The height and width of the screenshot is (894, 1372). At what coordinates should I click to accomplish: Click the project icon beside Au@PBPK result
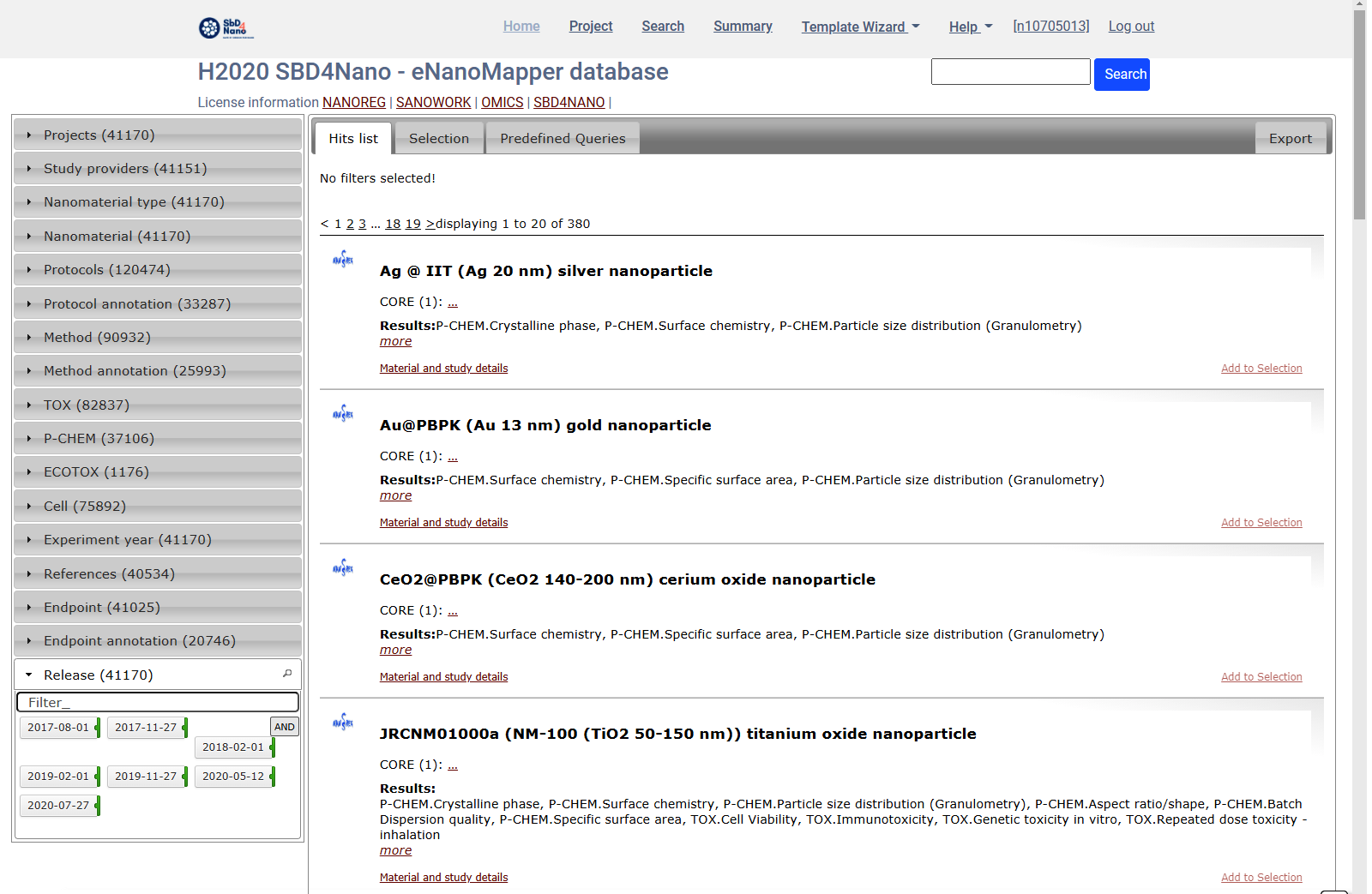coord(343,414)
